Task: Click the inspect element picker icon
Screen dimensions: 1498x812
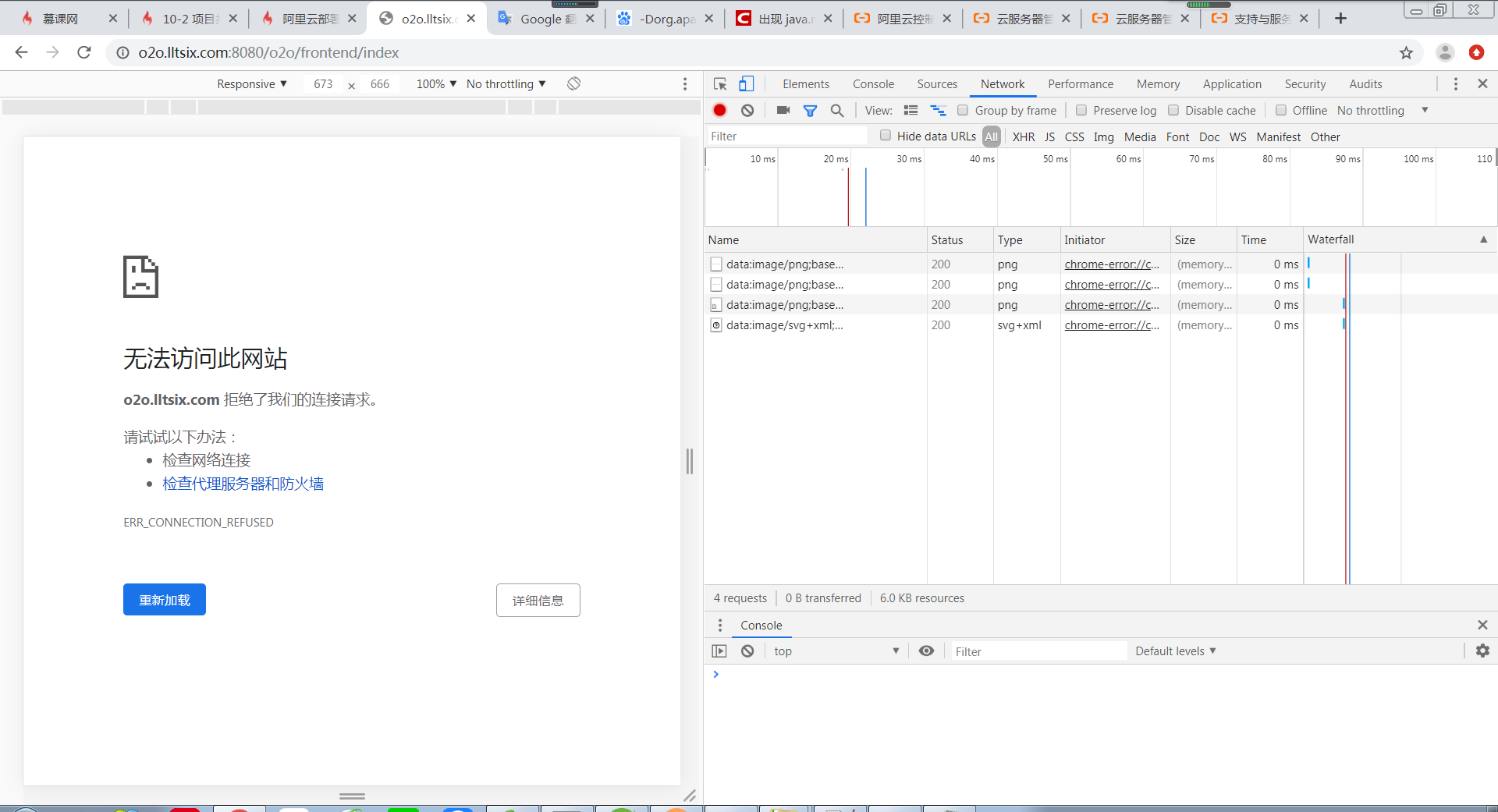Action: tap(720, 84)
